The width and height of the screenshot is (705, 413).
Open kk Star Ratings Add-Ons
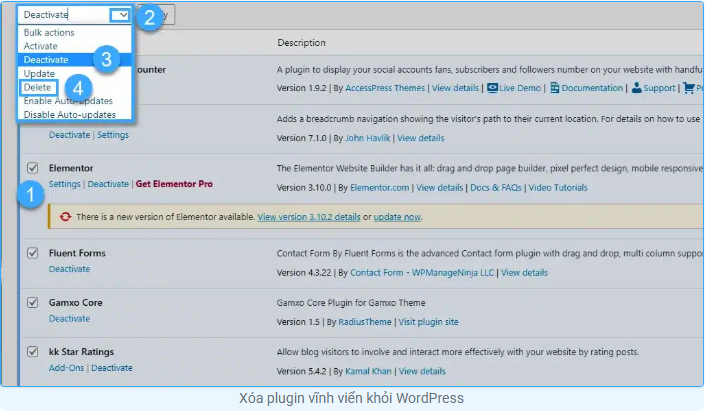pyautogui.click(x=66, y=368)
